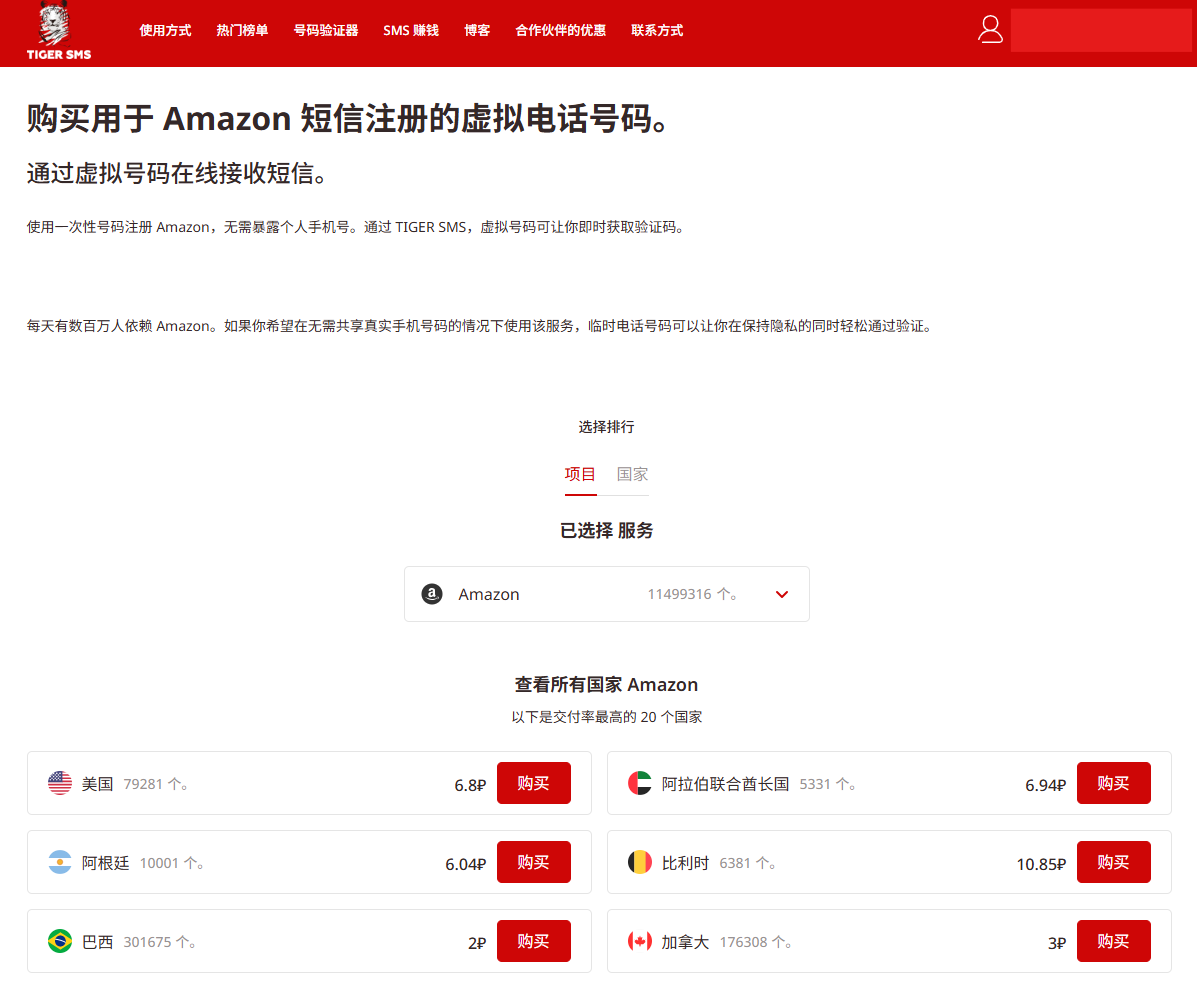The width and height of the screenshot is (1197, 983).
Task: Click the 以下是交付率最高的 20 个国家 subtitle
Action: click(606, 717)
